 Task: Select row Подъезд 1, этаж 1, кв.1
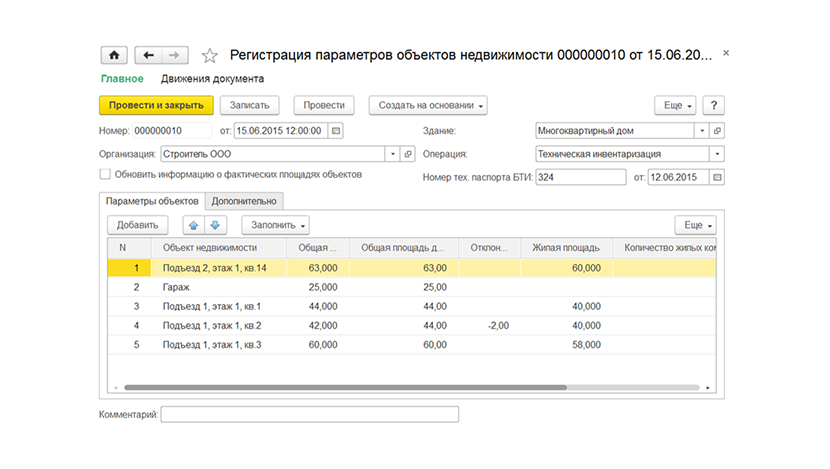[412, 306]
